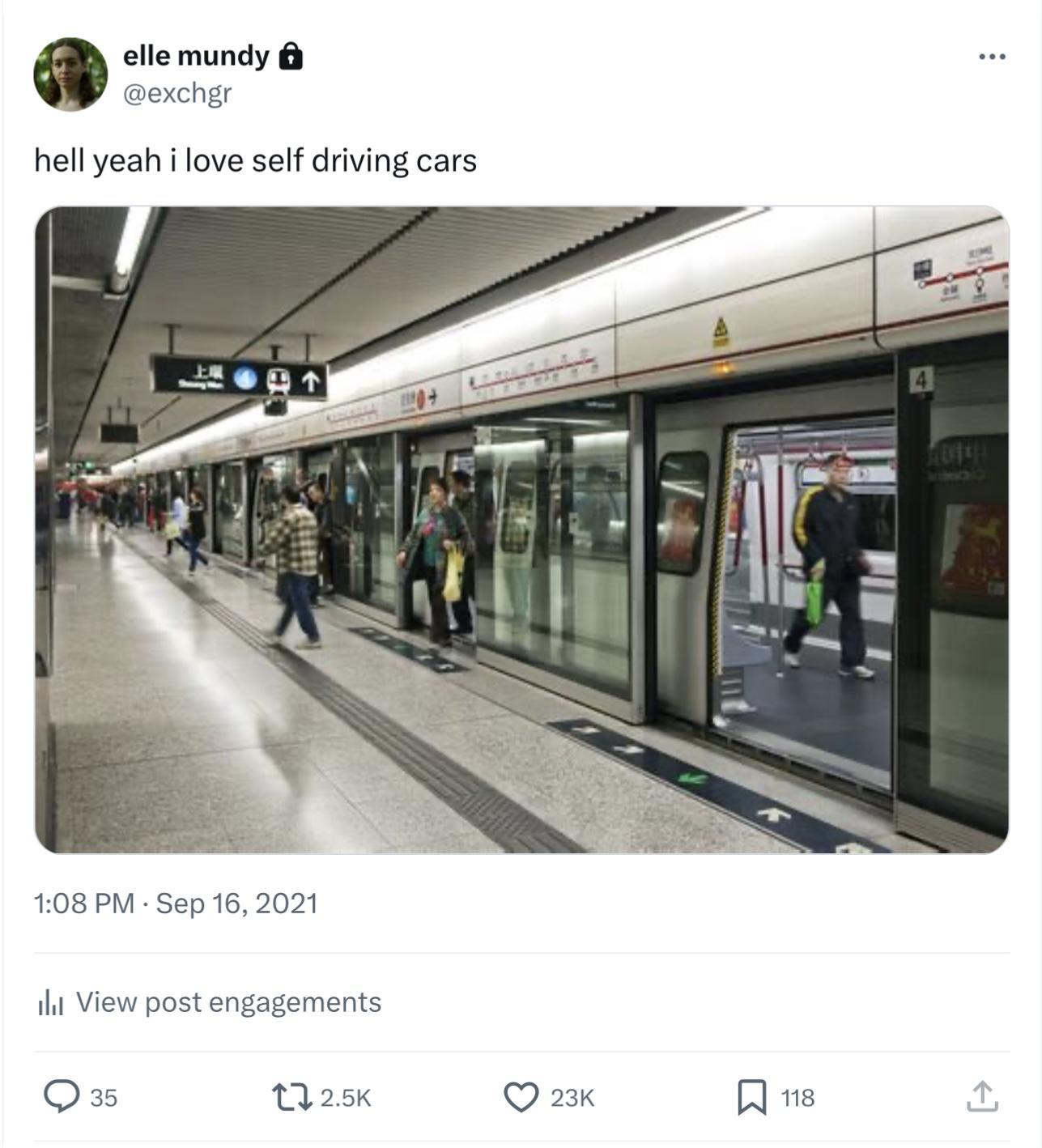
Task: Click the 2.5K reposts count
Action: [x=346, y=1098]
